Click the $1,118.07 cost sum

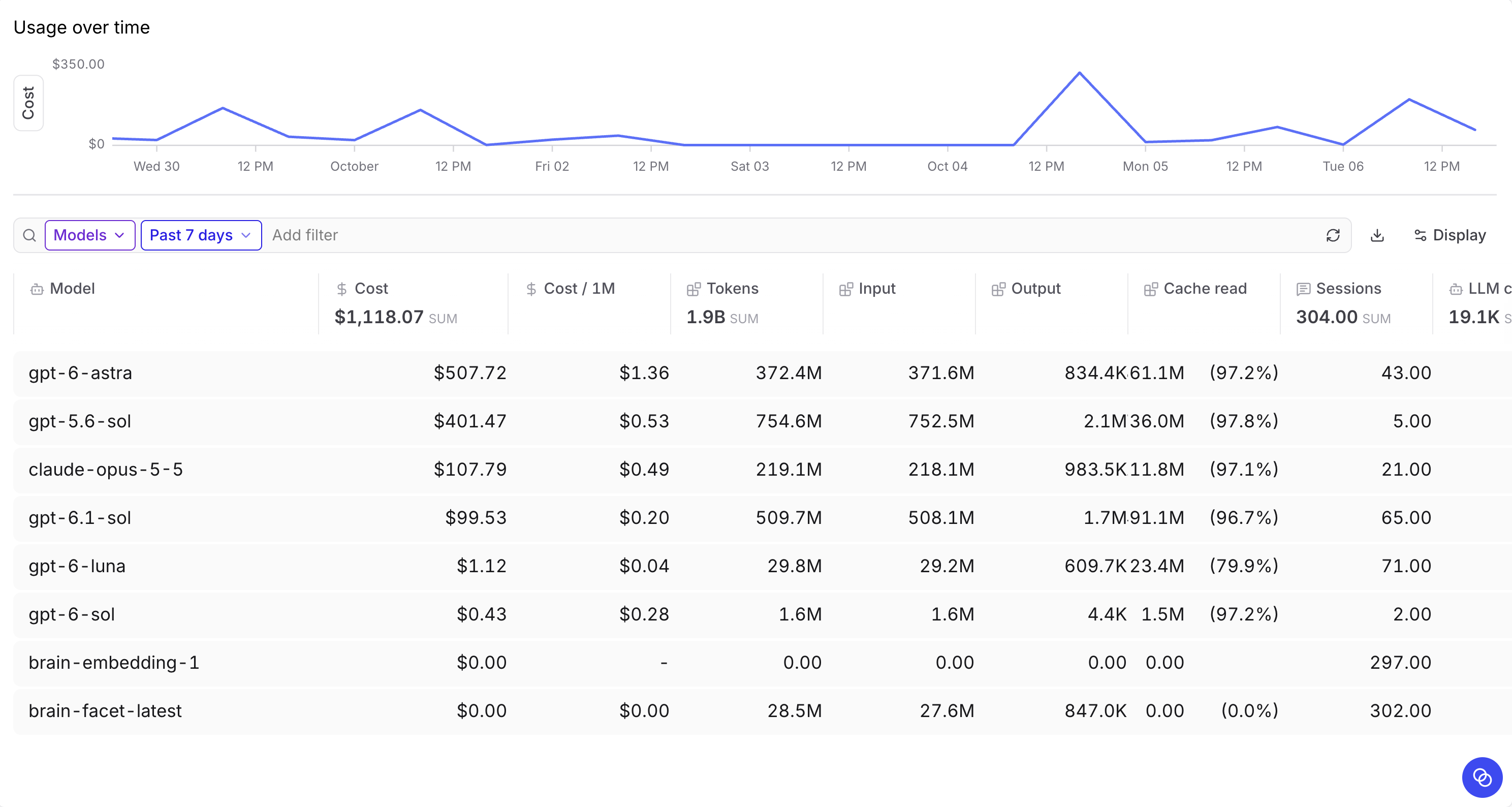tap(379, 317)
